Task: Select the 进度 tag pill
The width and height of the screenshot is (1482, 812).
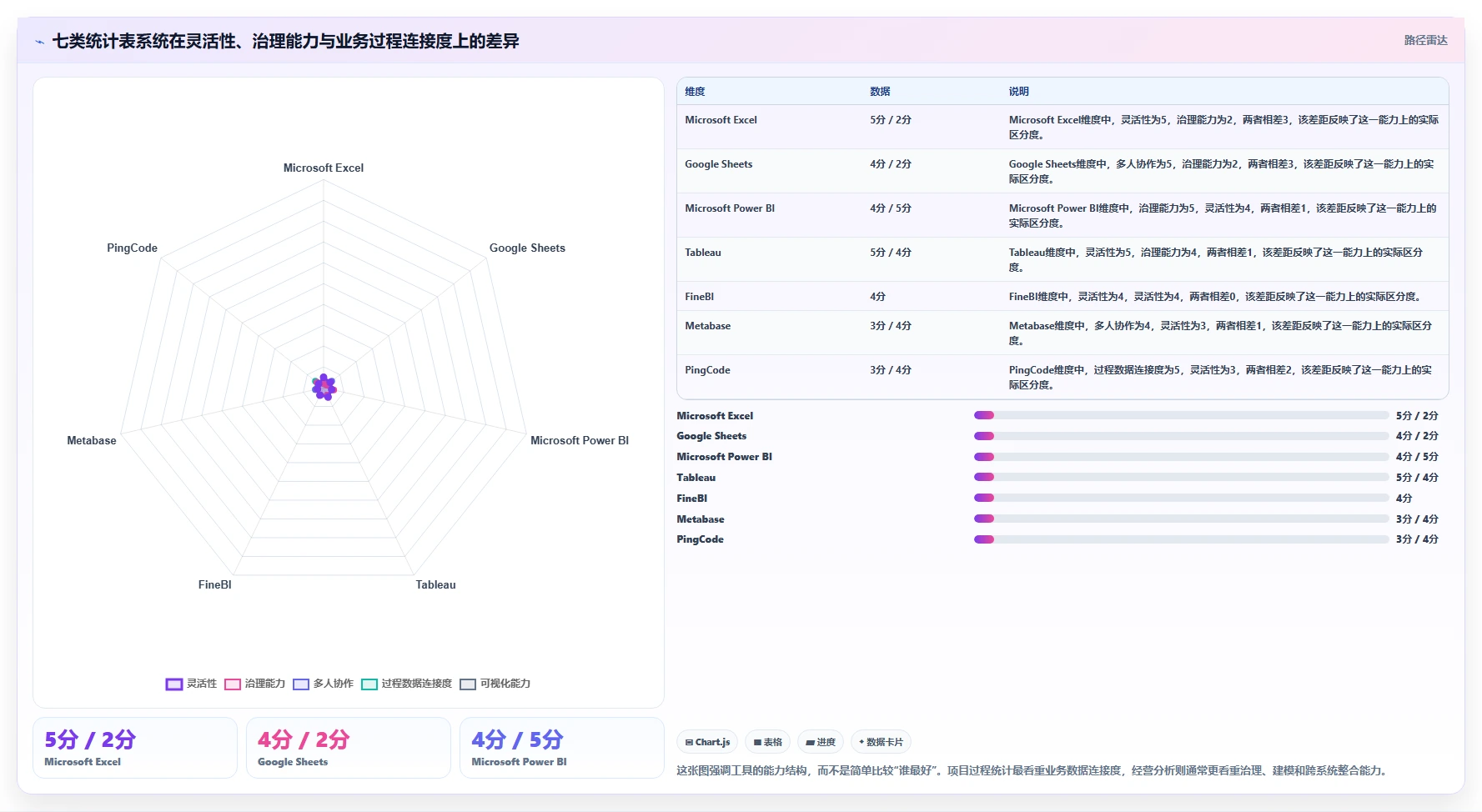Action: coord(821,742)
